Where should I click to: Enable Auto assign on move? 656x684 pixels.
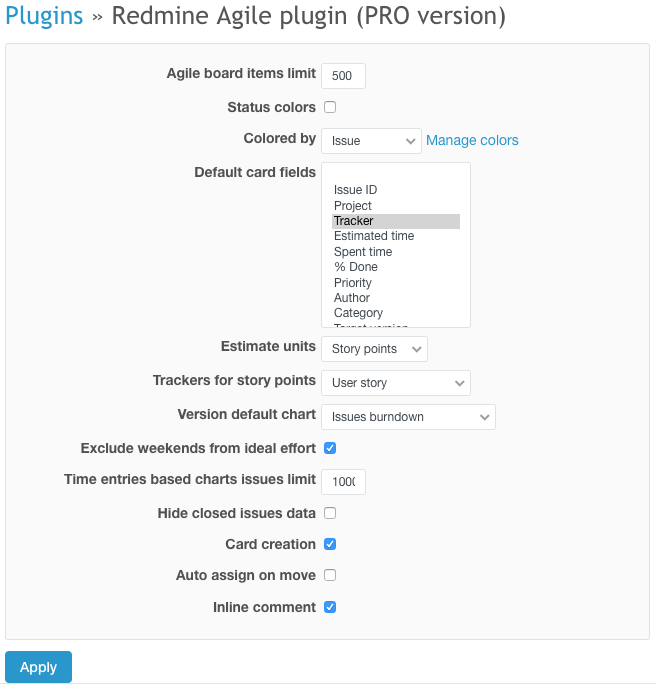click(x=330, y=575)
